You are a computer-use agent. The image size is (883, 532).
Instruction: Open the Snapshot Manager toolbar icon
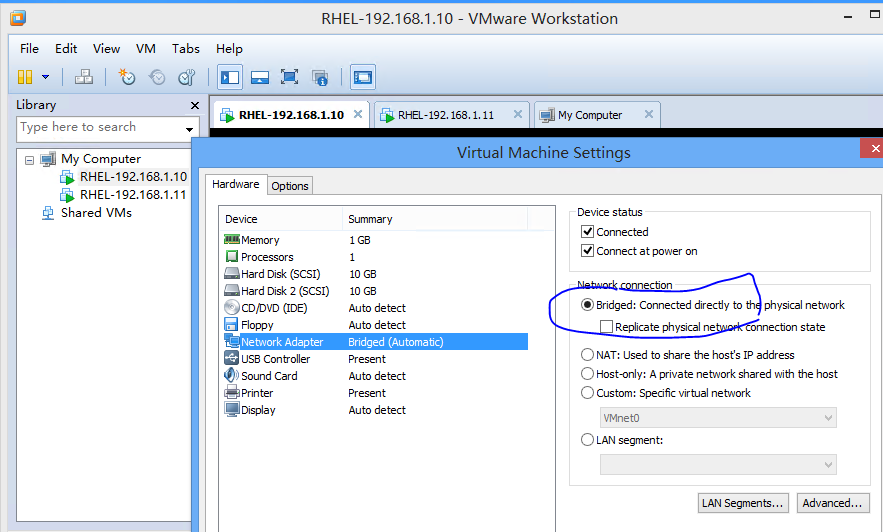point(186,77)
